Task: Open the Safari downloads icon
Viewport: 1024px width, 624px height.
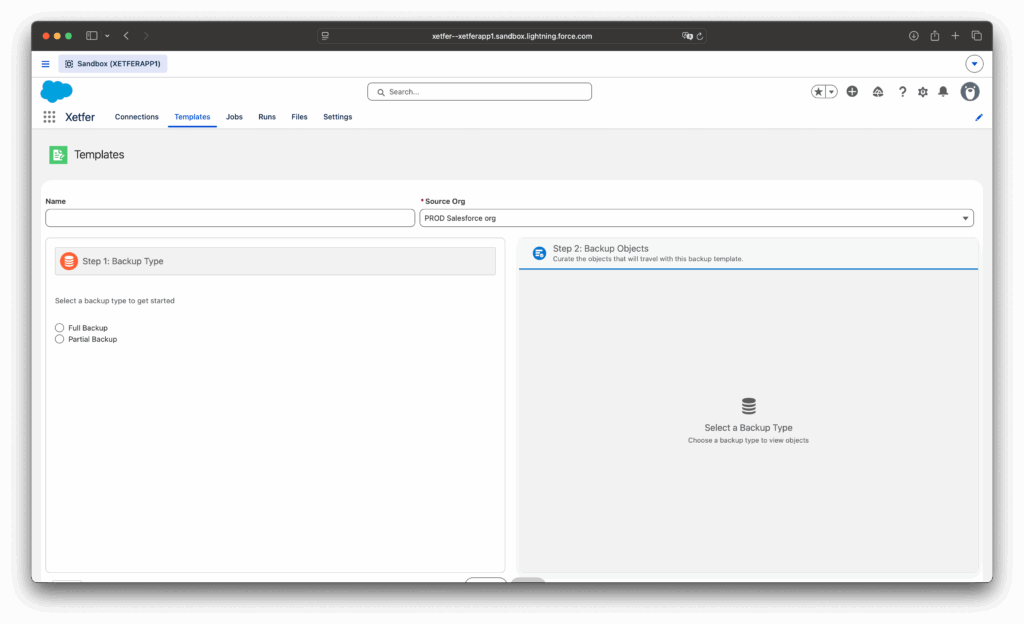Action: 914,36
